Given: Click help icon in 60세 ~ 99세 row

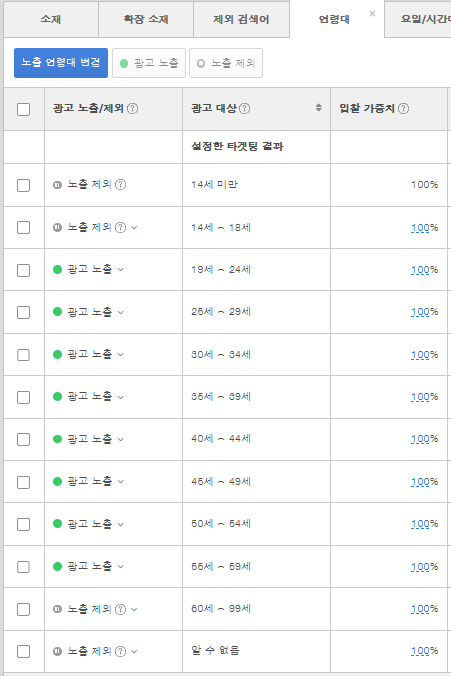Looking at the screenshot, I should (121, 609).
